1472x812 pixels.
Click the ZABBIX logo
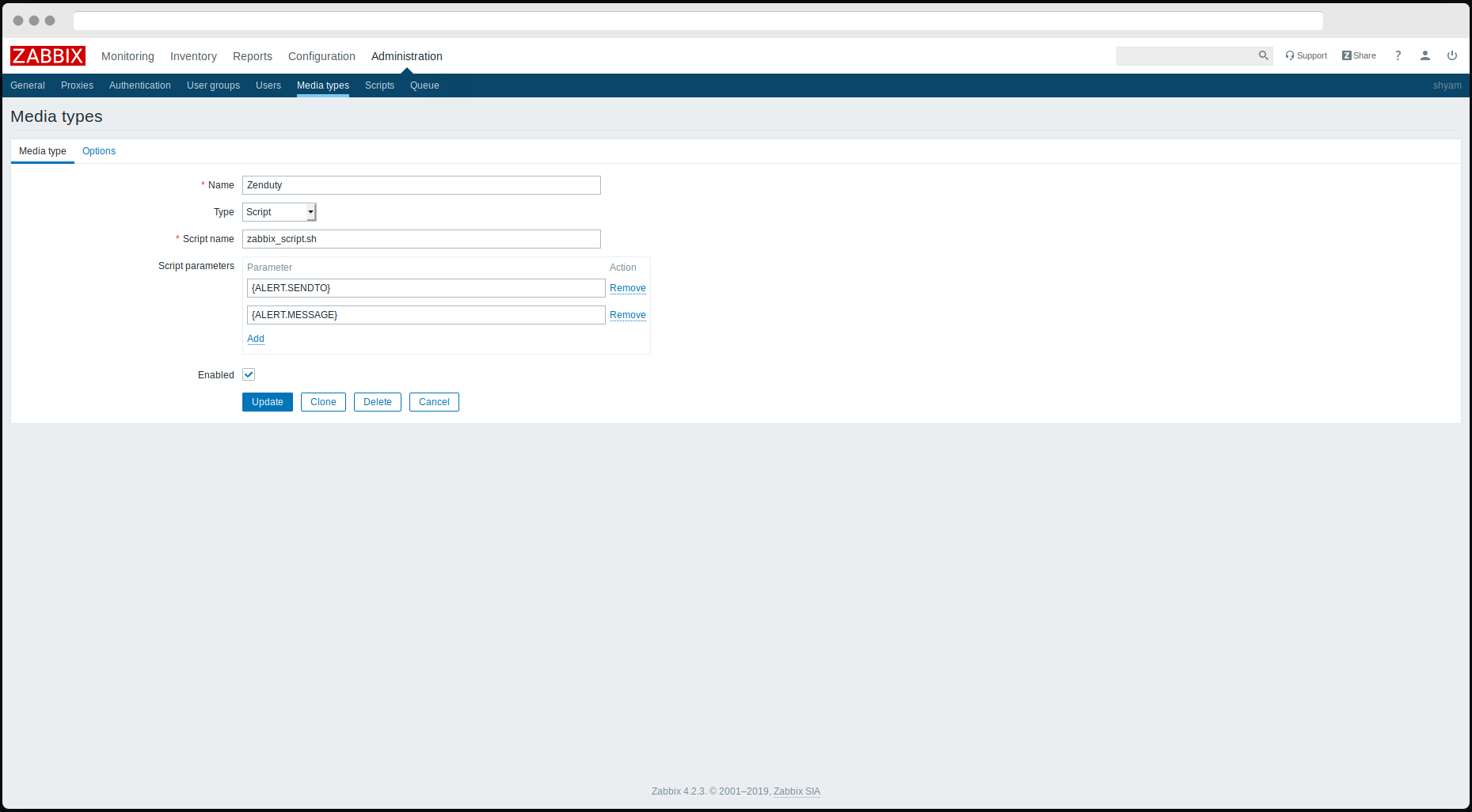point(48,56)
